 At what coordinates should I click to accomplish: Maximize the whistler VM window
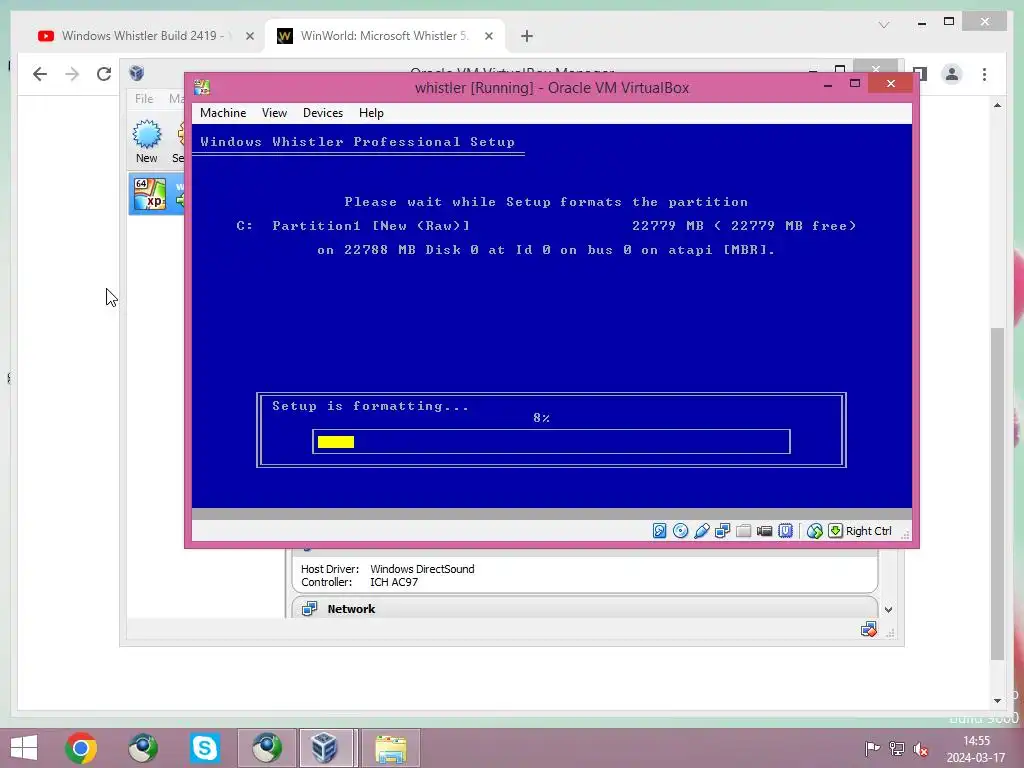click(x=855, y=84)
